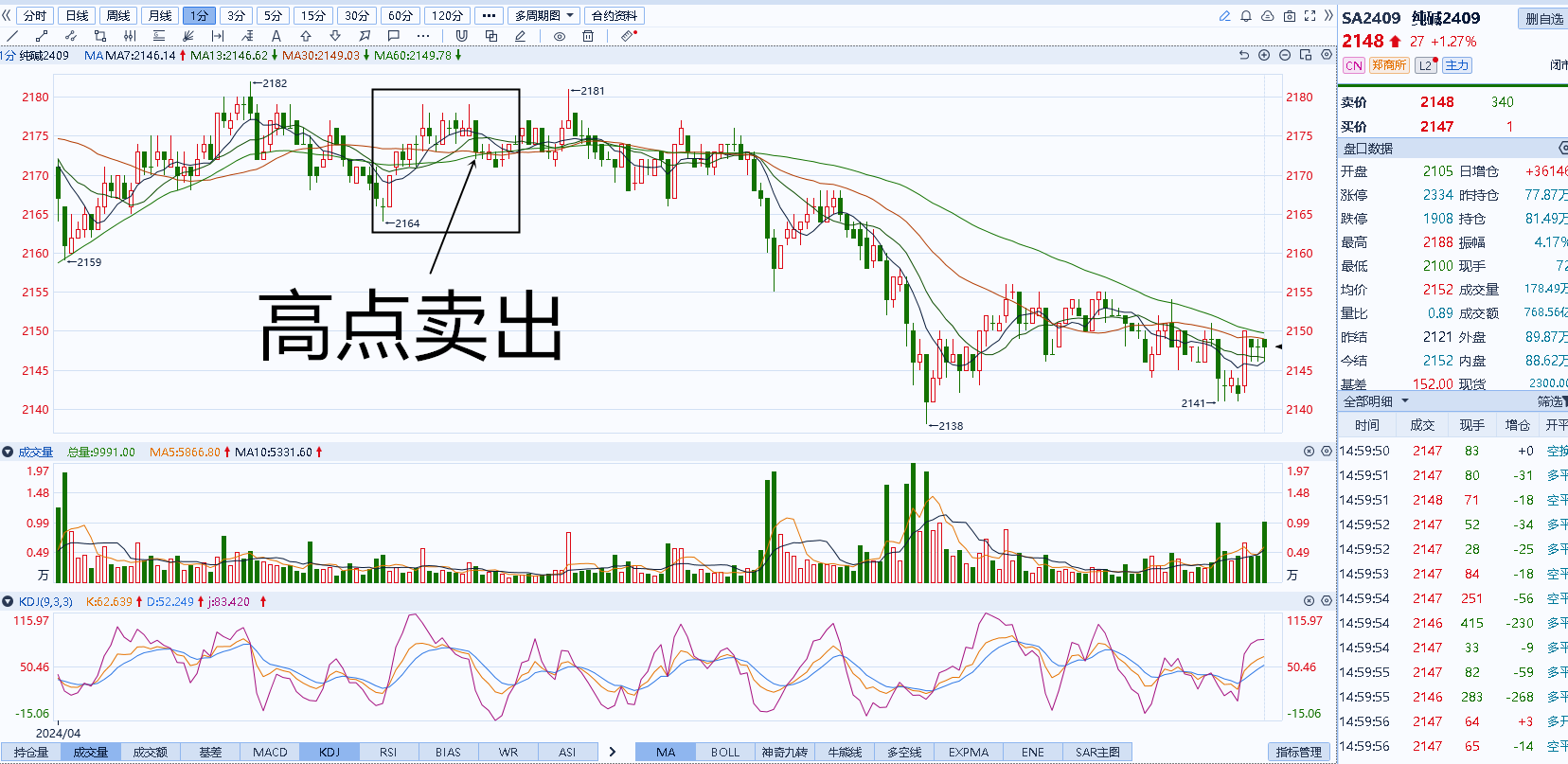The height and width of the screenshot is (764, 1568).
Task: Select the straight line drawing tool
Action: 12,36
